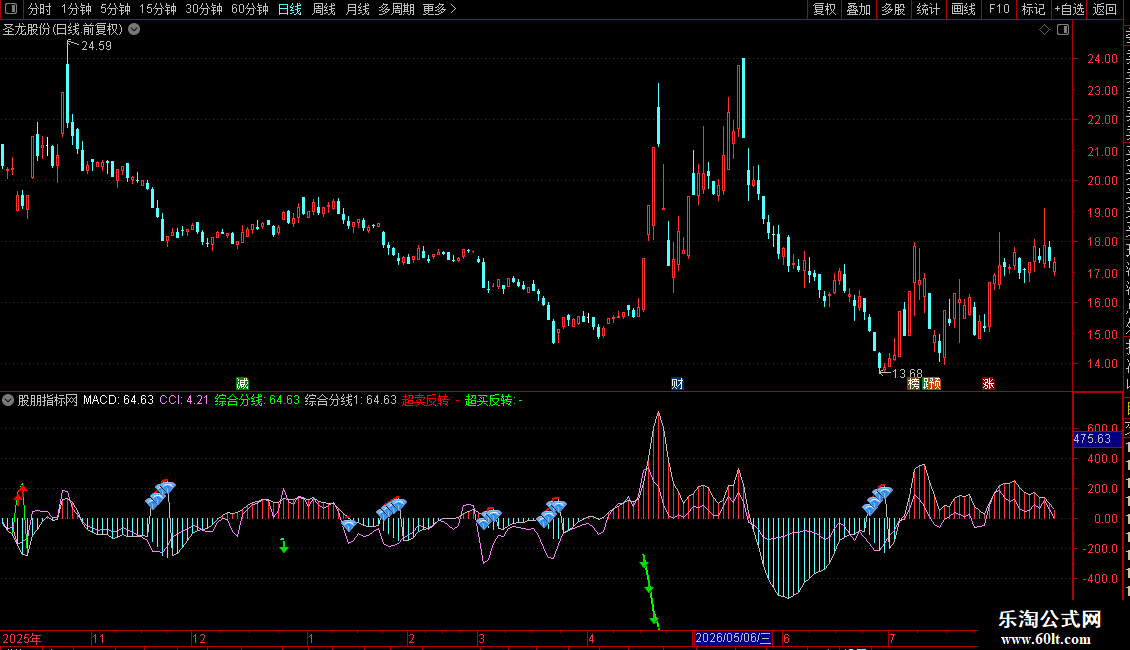Click the 多股 multi-stock button
This screenshot has height=650, width=1130.
coord(893,9)
